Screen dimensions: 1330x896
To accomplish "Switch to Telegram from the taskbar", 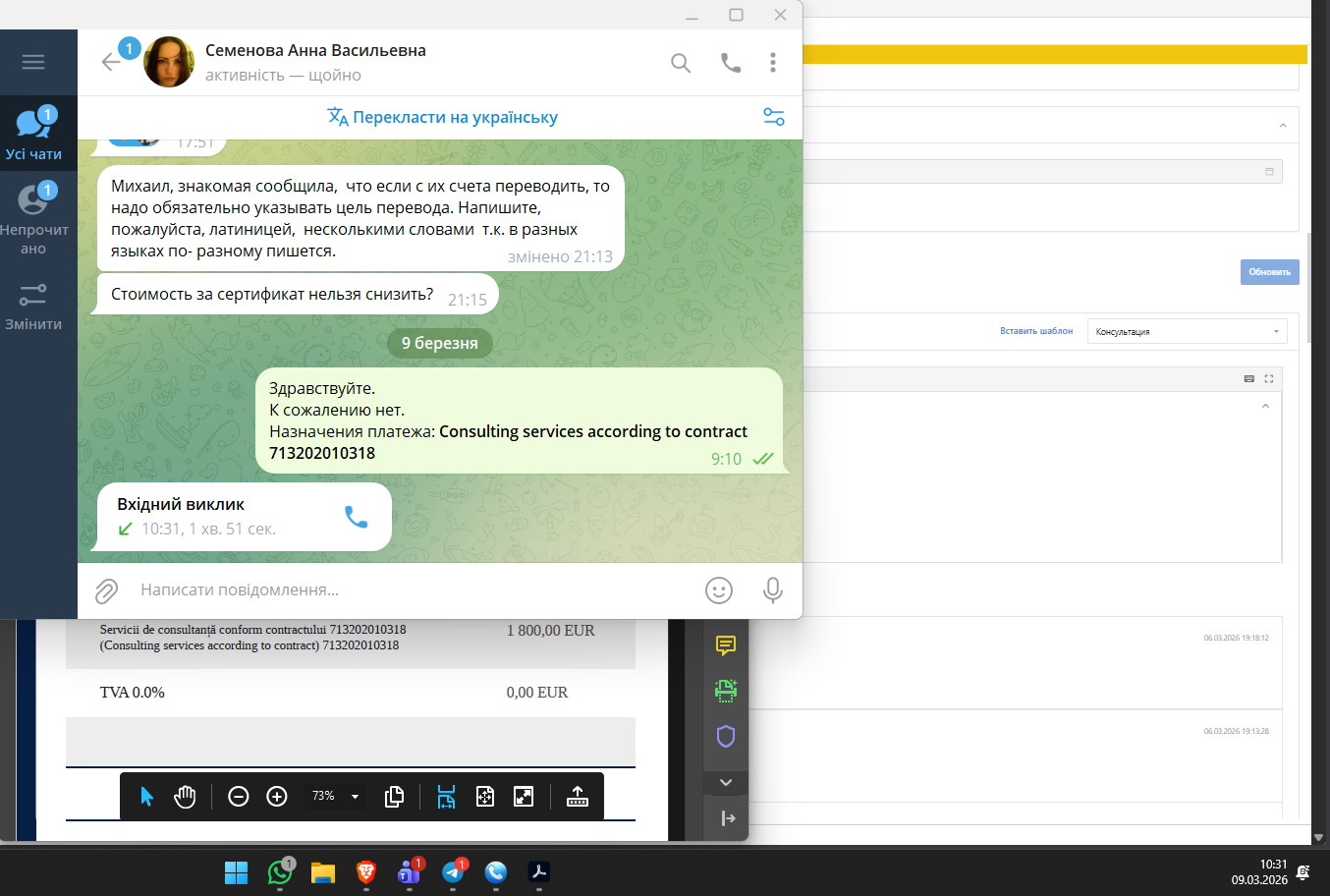I will [x=454, y=871].
